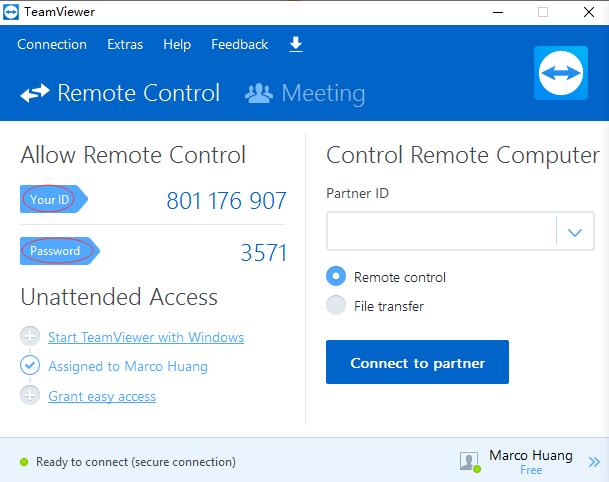Click the download update arrow icon
Screen dimensions: 609x482
pos(296,44)
